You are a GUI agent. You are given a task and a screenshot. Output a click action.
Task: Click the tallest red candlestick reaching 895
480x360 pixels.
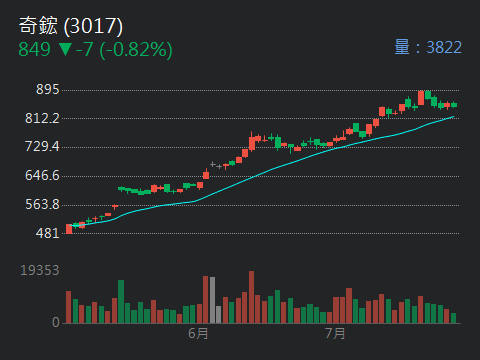pyautogui.click(x=421, y=98)
